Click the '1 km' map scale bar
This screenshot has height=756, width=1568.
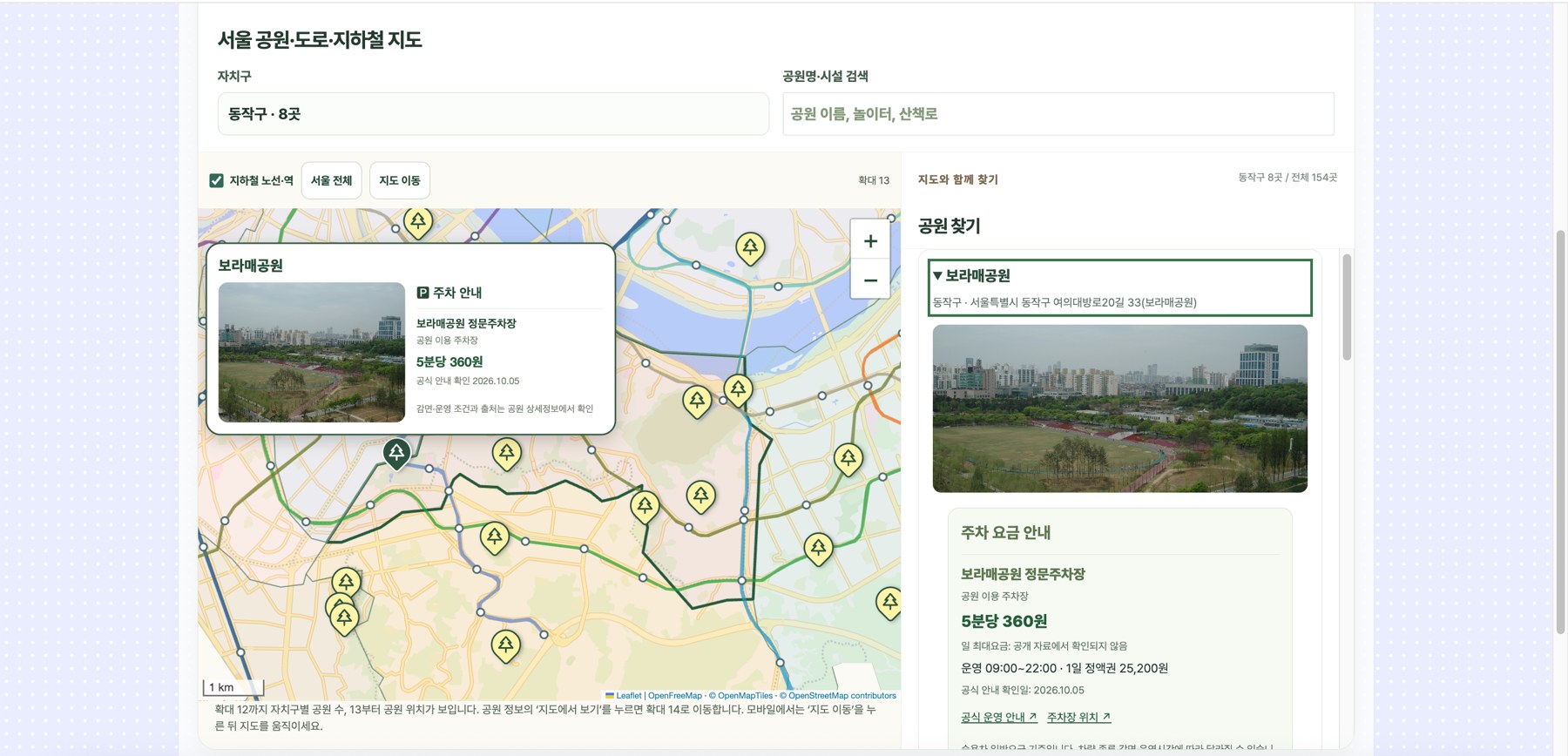pyautogui.click(x=233, y=687)
